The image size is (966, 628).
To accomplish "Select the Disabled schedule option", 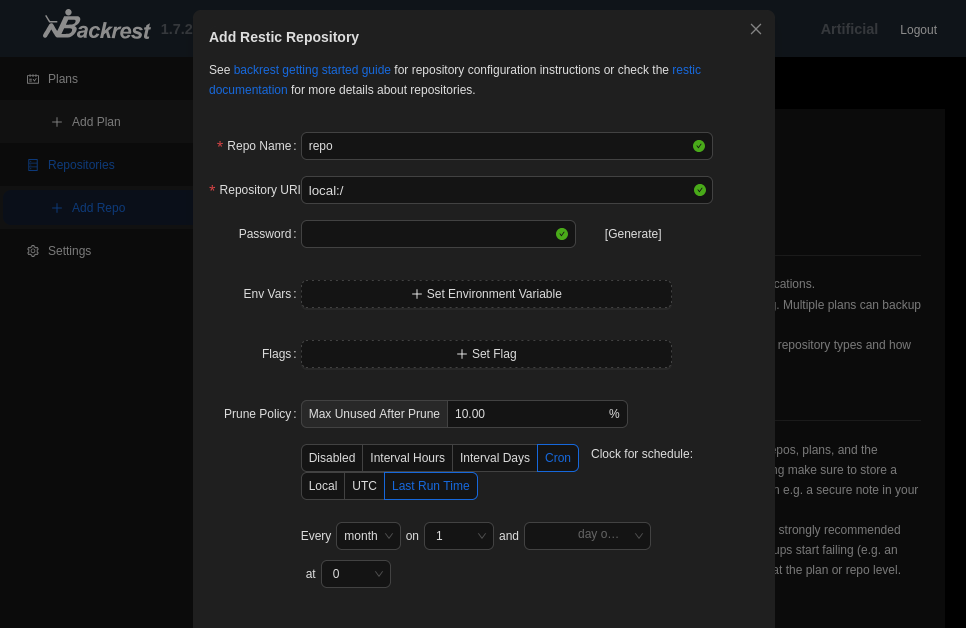I will pos(332,458).
